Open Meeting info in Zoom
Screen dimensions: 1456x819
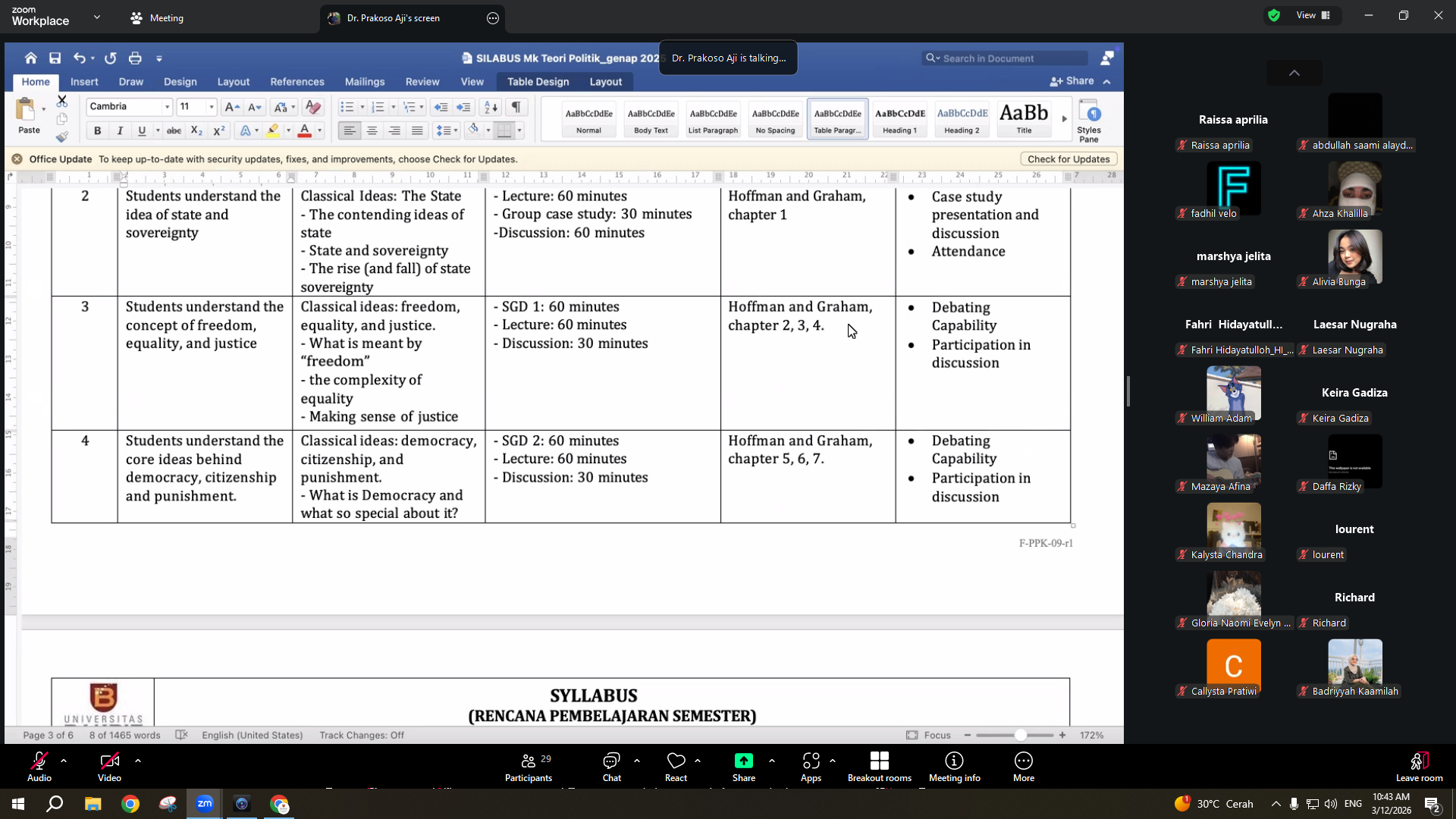pos(954,767)
